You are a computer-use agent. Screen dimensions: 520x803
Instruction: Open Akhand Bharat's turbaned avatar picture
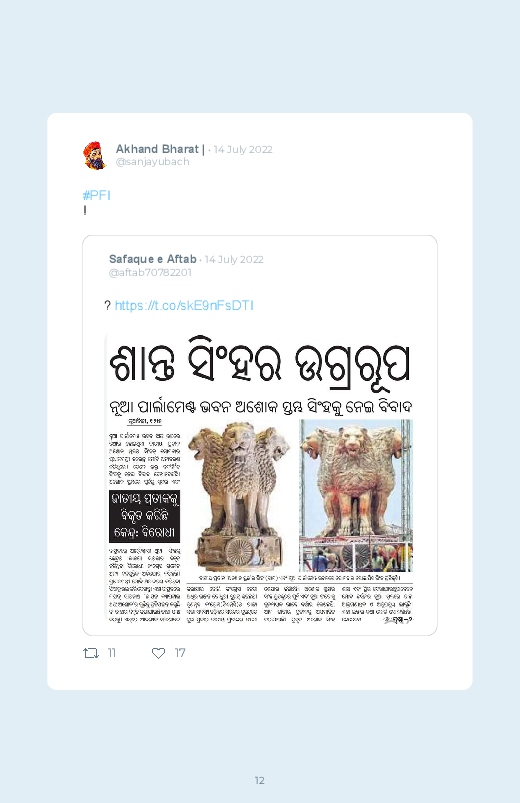click(x=94, y=155)
